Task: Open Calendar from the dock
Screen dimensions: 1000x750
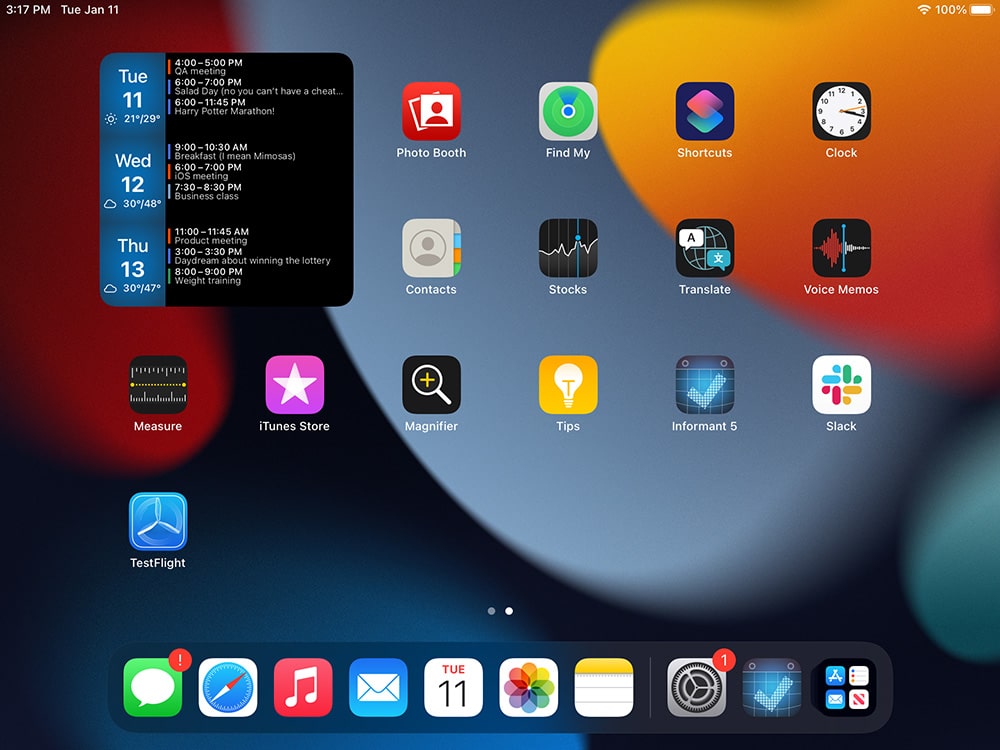Action: 453,688
